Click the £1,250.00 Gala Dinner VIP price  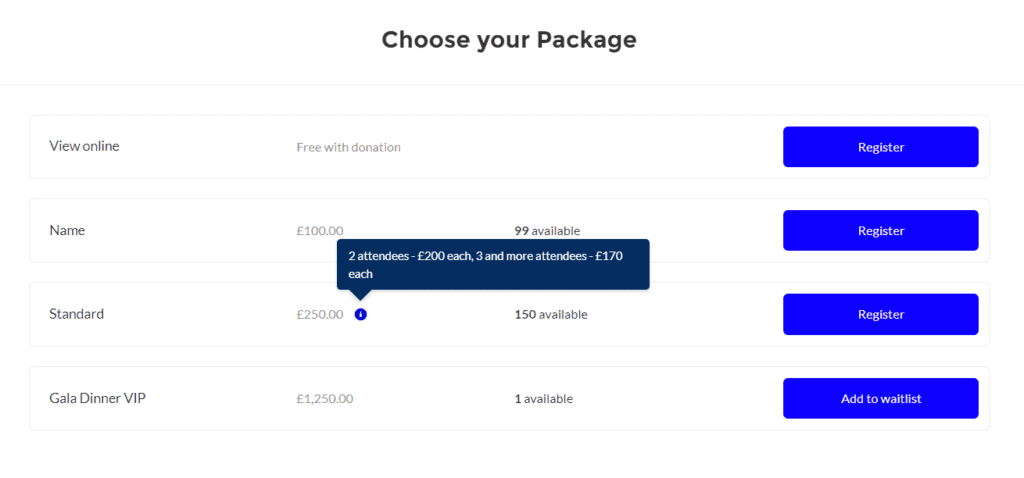click(x=325, y=399)
